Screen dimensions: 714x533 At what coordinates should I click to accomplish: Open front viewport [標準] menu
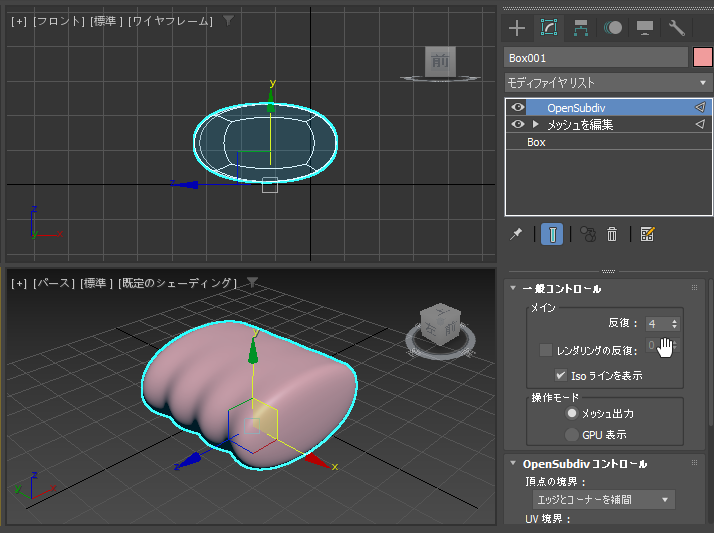(x=107, y=21)
